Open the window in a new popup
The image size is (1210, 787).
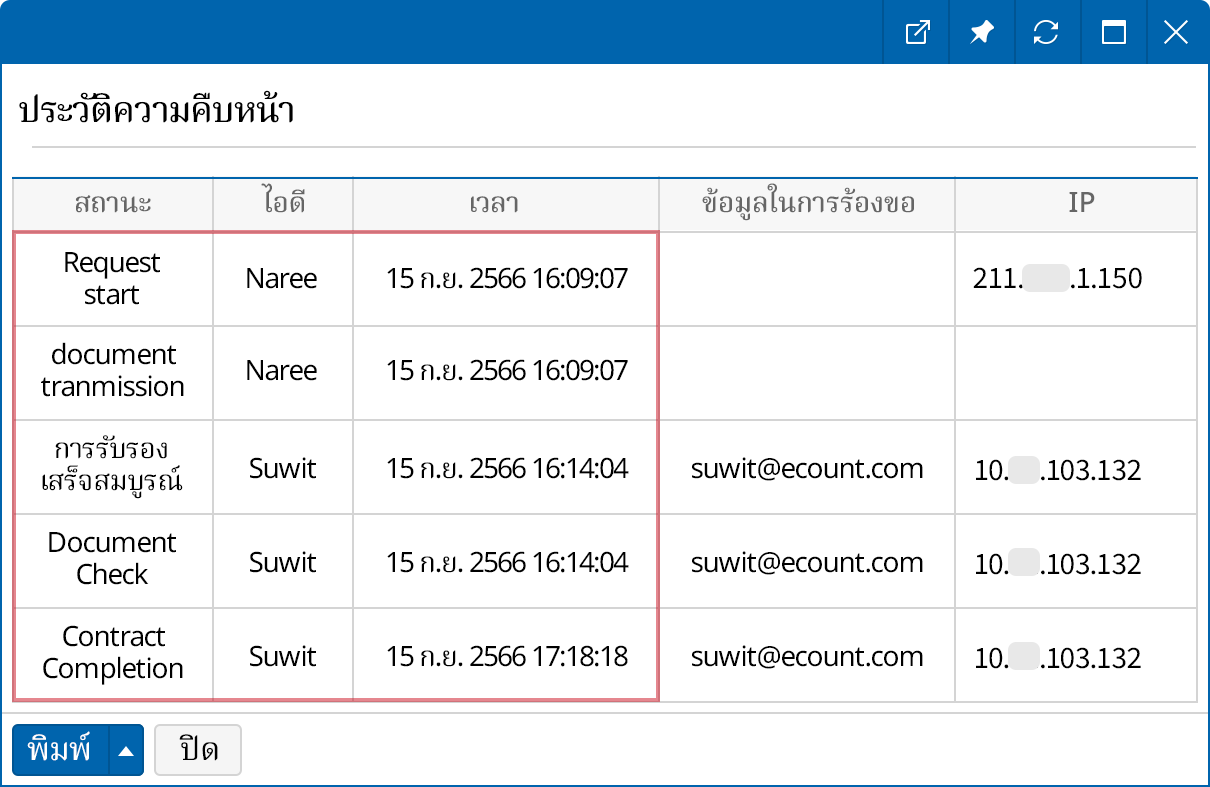916,33
